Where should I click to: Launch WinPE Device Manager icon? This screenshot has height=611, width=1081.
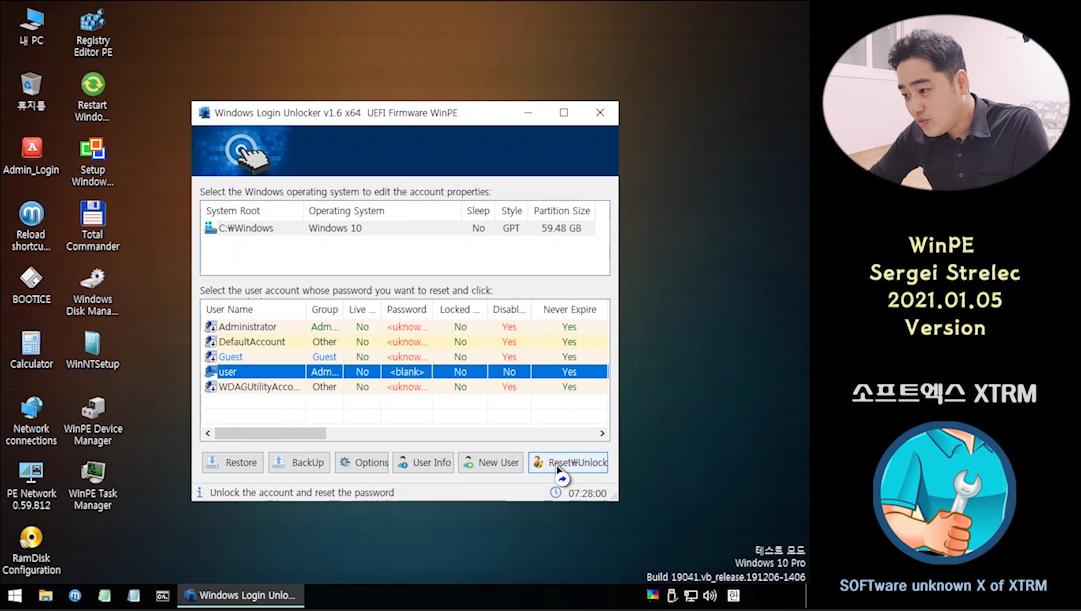[x=92, y=421]
